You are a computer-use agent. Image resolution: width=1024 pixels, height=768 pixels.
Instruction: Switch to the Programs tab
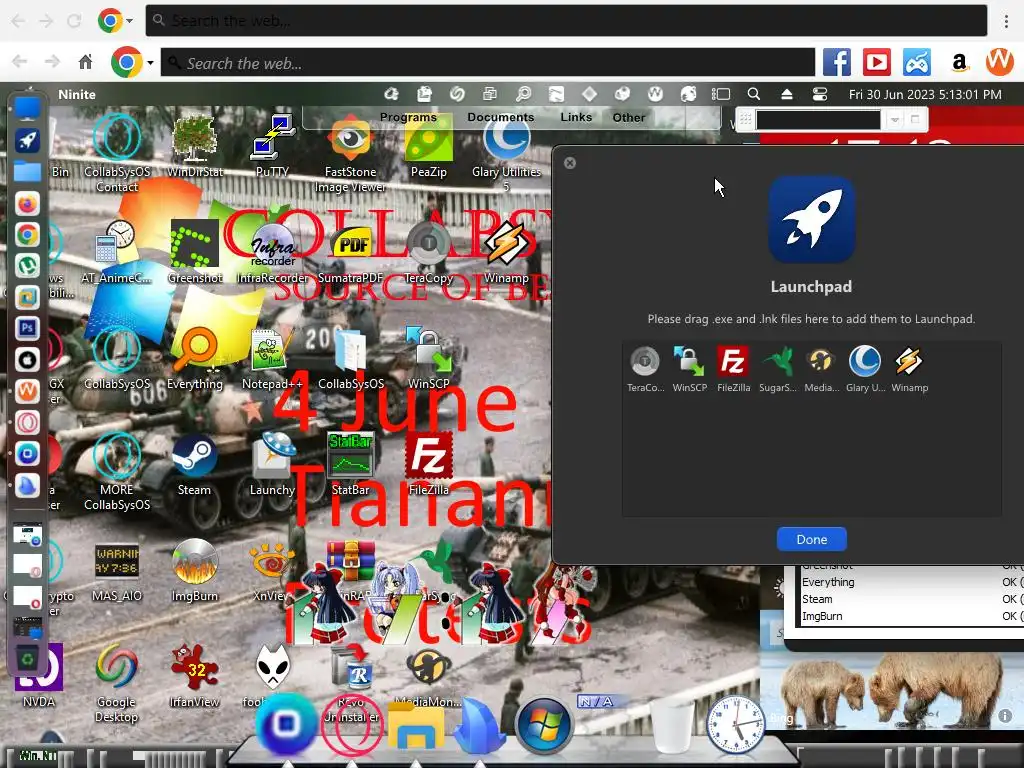pos(408,117)
